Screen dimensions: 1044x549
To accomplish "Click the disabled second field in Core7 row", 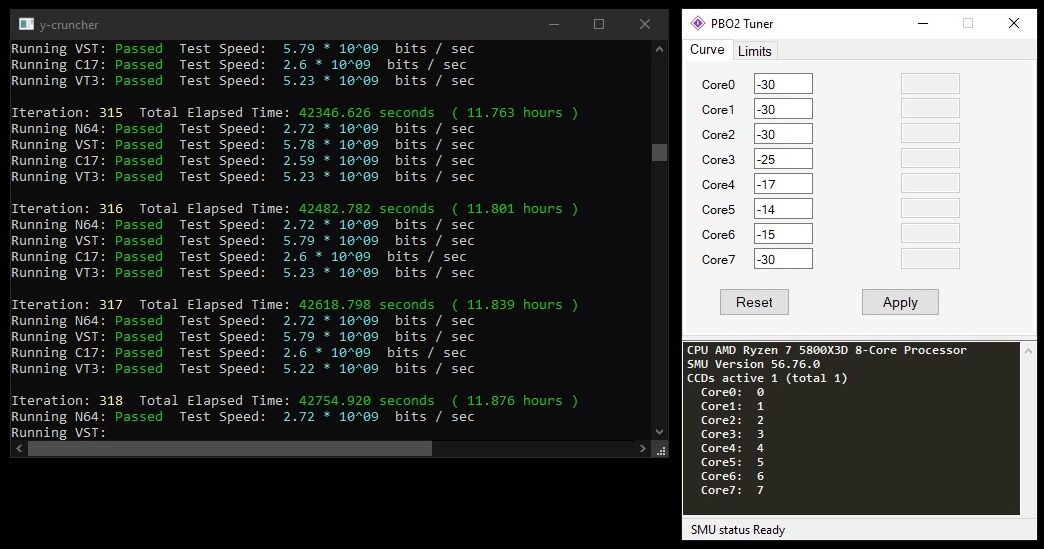I will [930, 259].
